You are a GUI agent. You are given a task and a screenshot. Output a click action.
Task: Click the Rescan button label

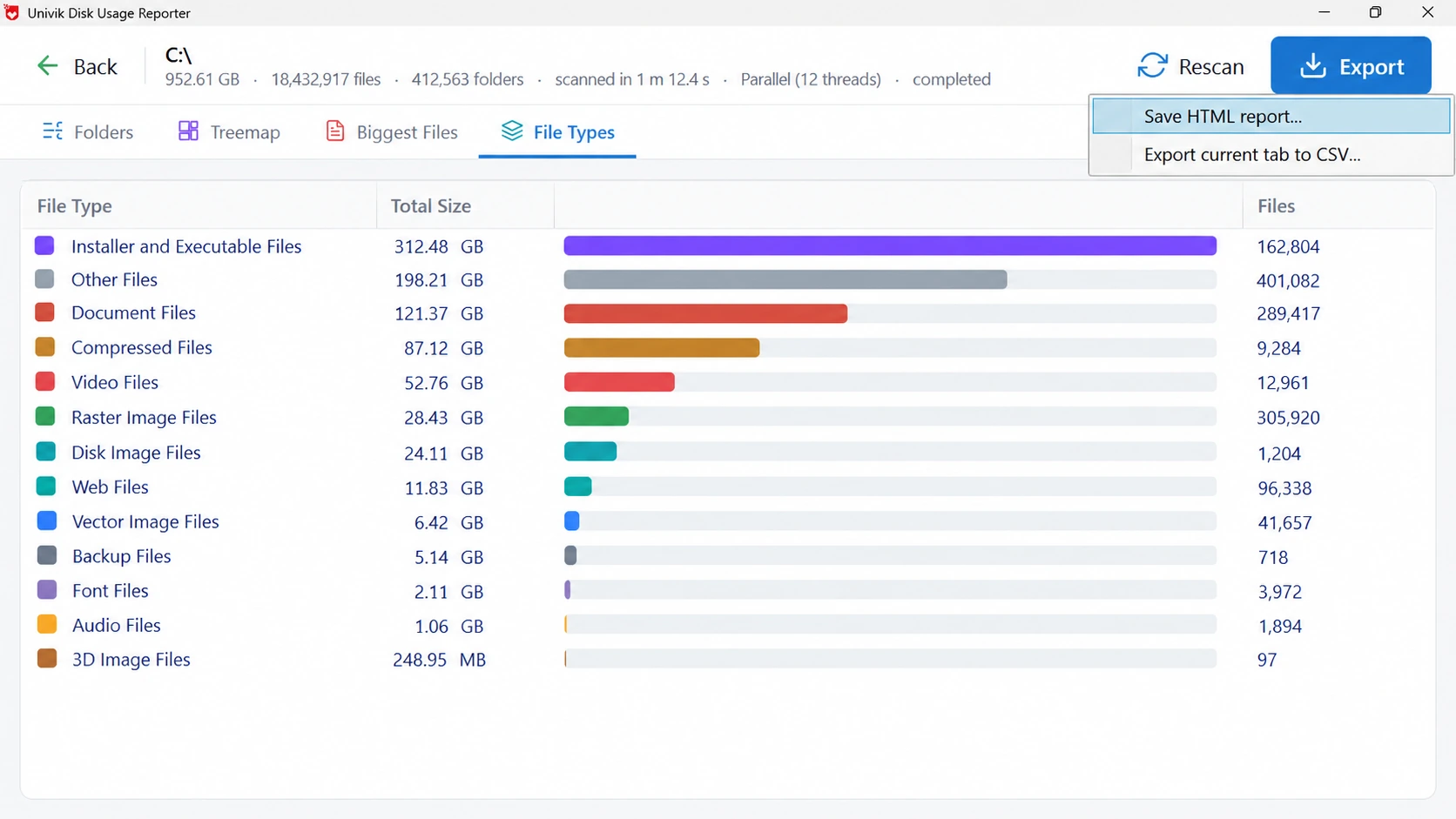point(1210,67)
